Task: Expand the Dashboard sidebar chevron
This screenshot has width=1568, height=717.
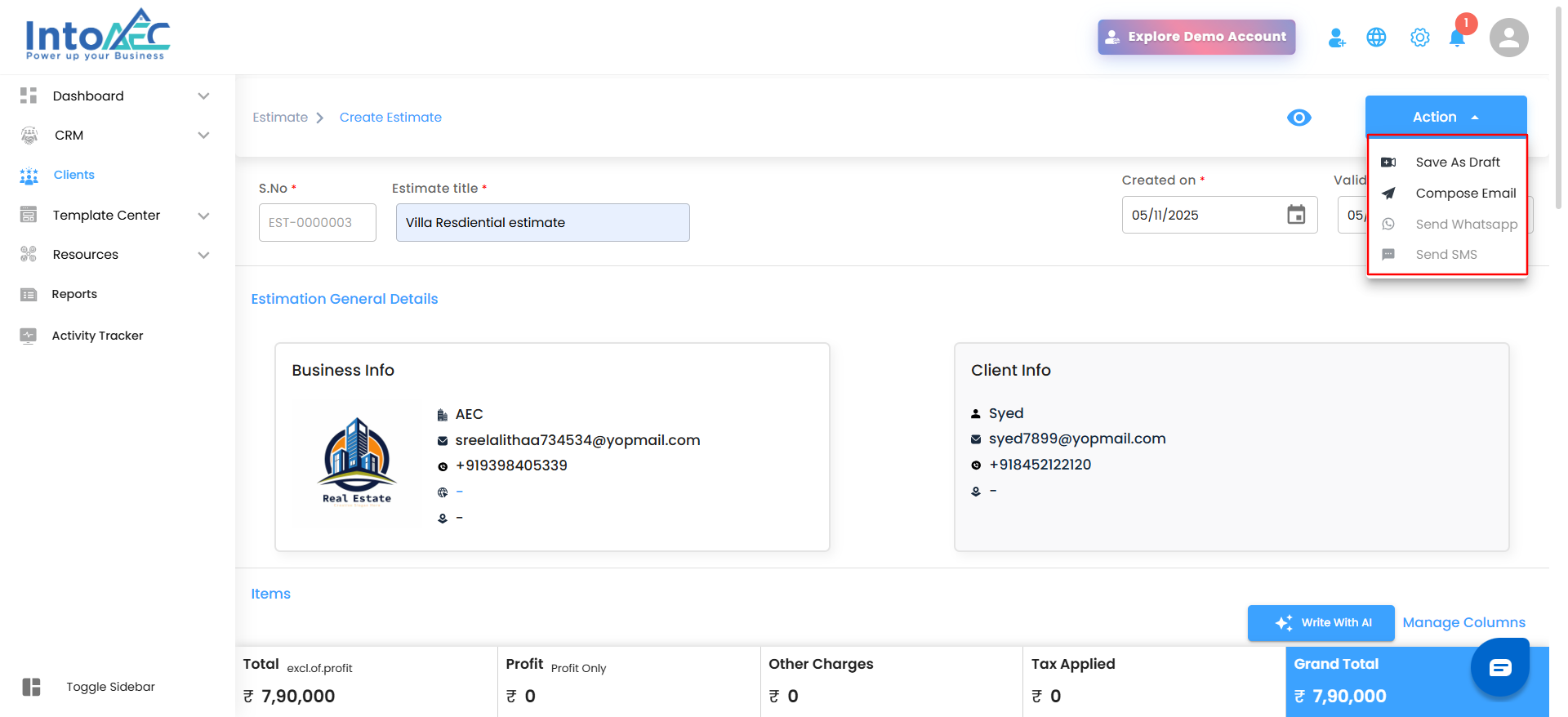Action: (x=203, y=96)
